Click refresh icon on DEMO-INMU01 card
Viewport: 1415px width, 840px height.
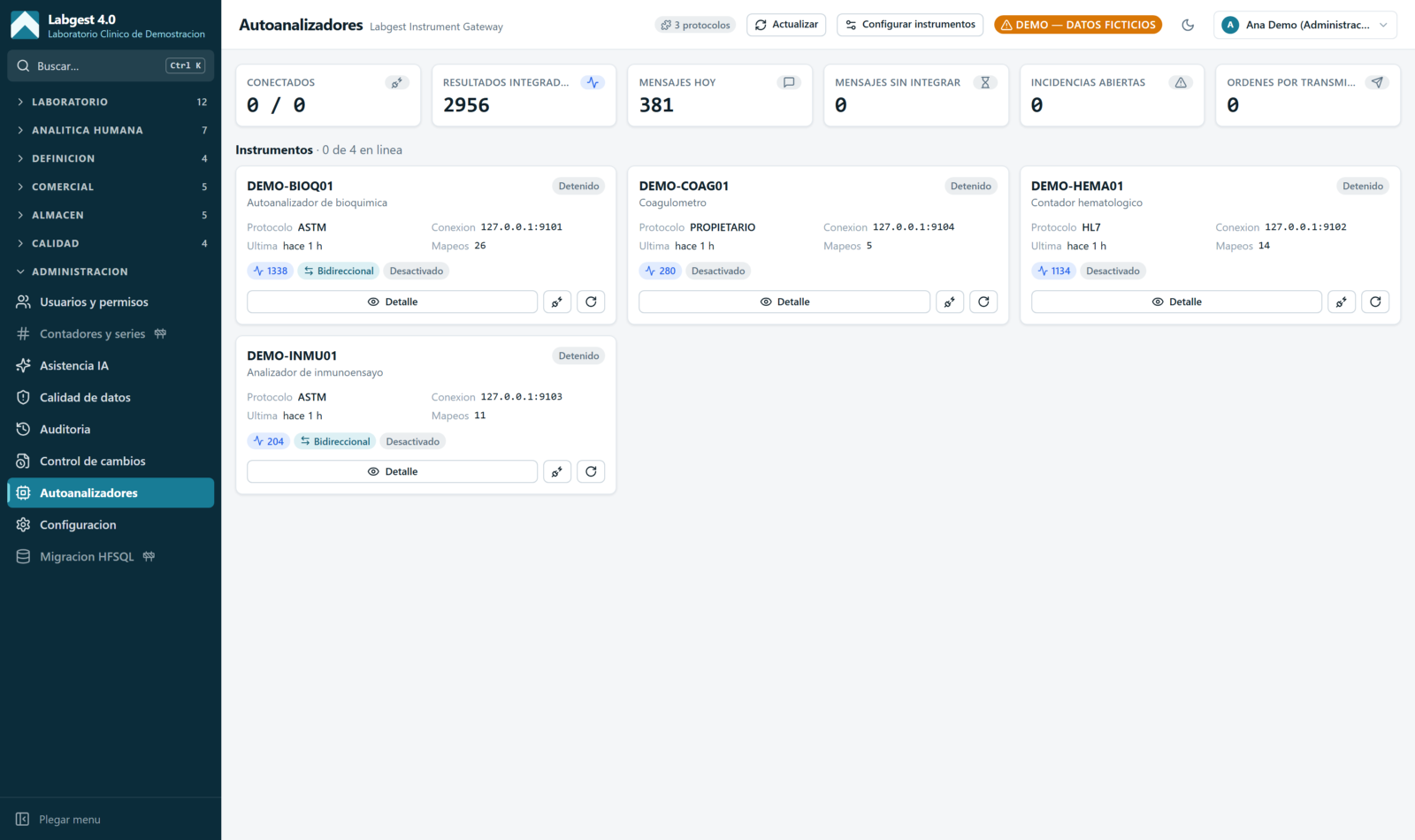(x=591, y=471)
